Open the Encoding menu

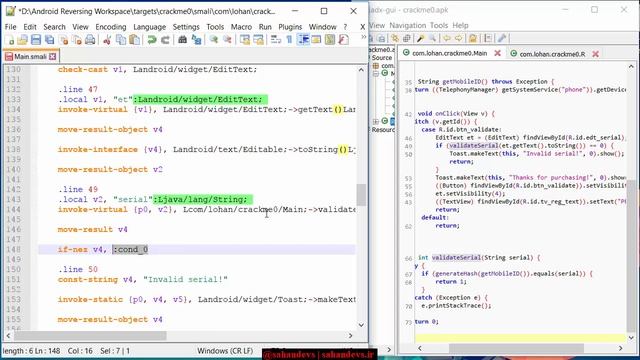pos(111,27)
